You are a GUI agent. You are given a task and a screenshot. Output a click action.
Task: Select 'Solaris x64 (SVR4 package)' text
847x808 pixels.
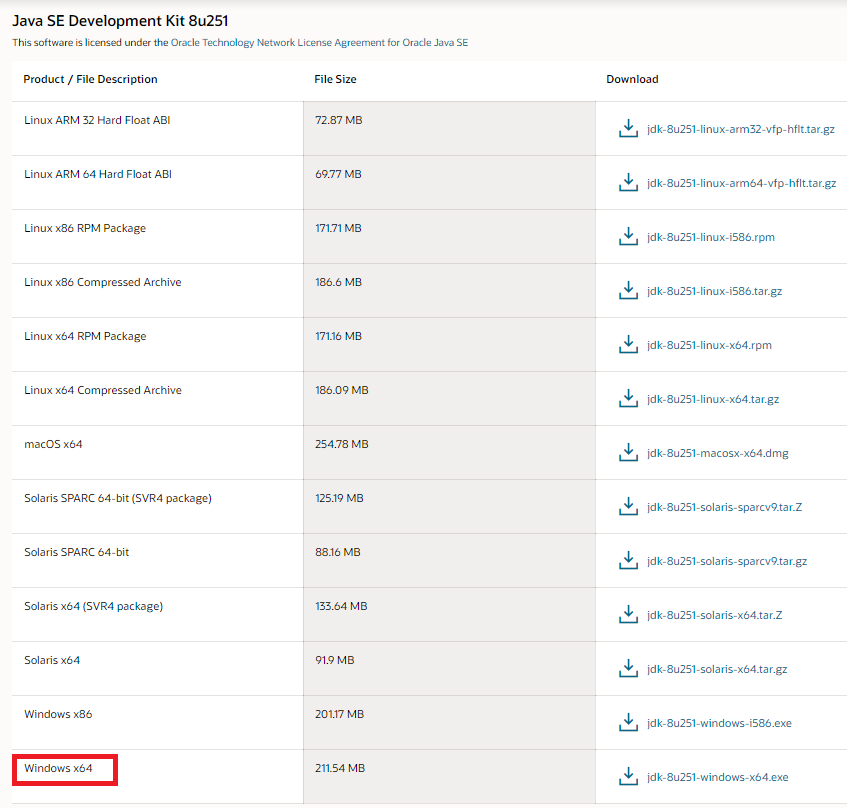(x=93, y=607)
